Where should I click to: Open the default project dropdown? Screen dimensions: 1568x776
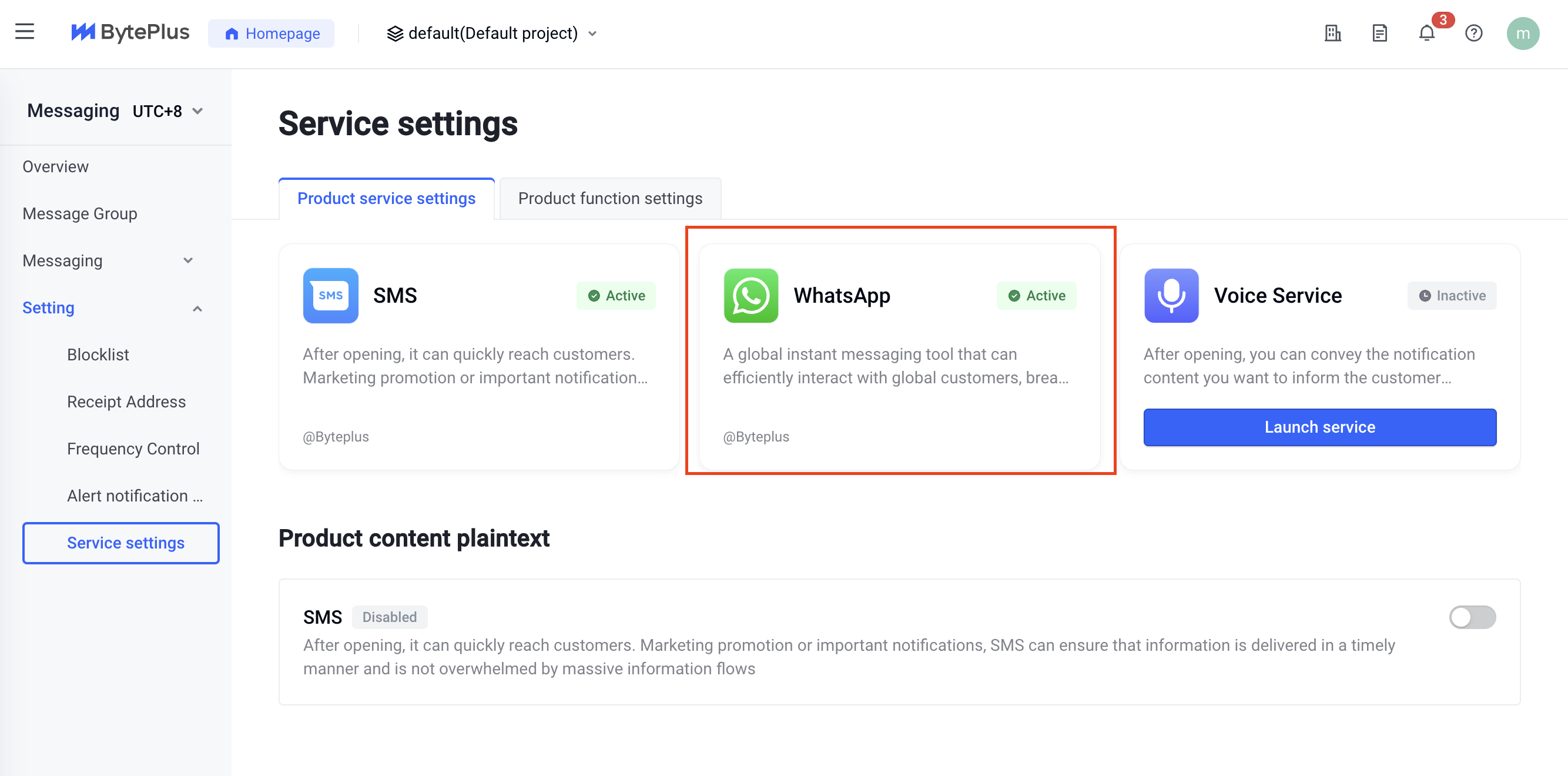point(492,33)
